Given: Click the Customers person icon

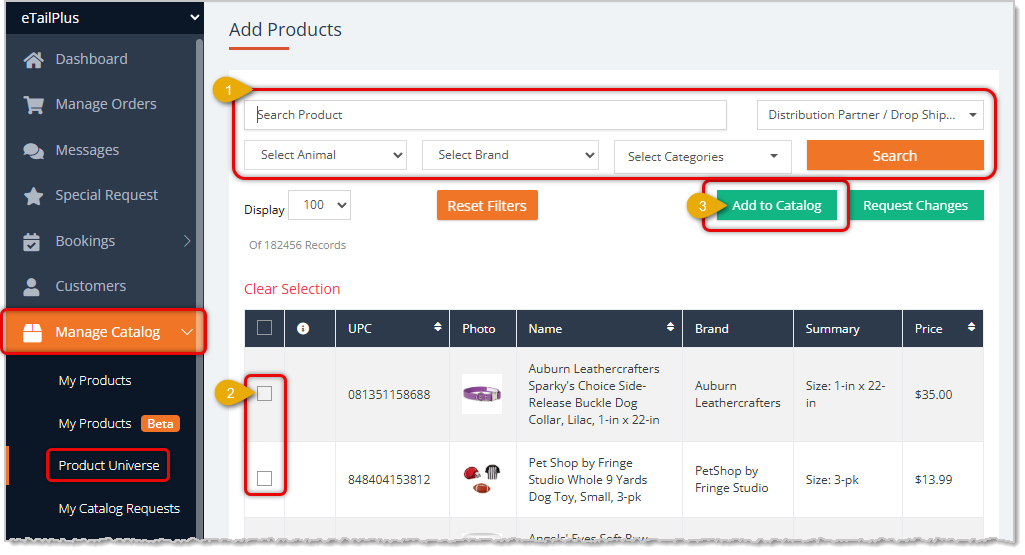Looking at the screenshot, I should click(31, 286).
